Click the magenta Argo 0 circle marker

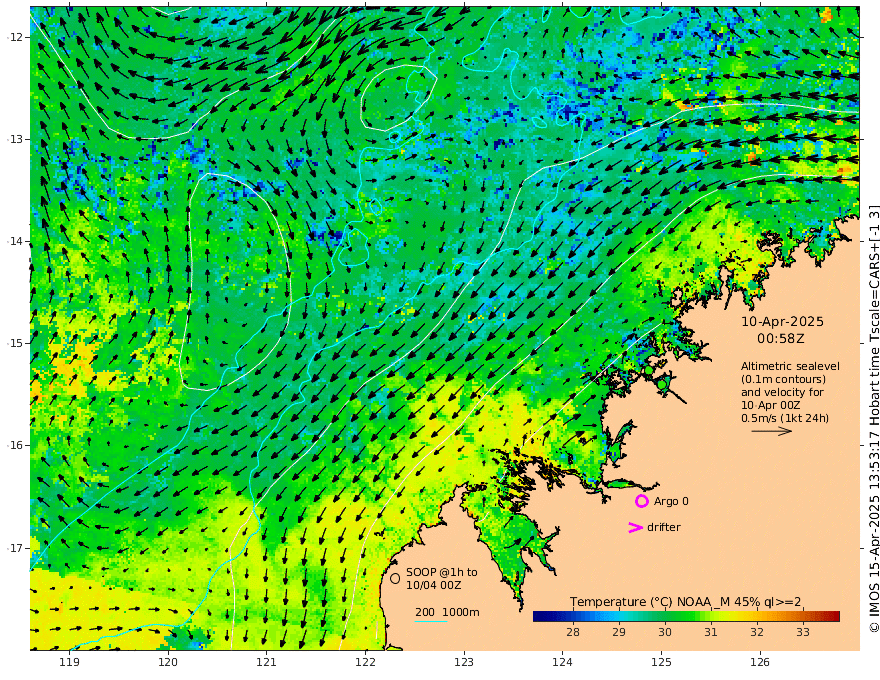pyautogui.click(x=641, y=501)
